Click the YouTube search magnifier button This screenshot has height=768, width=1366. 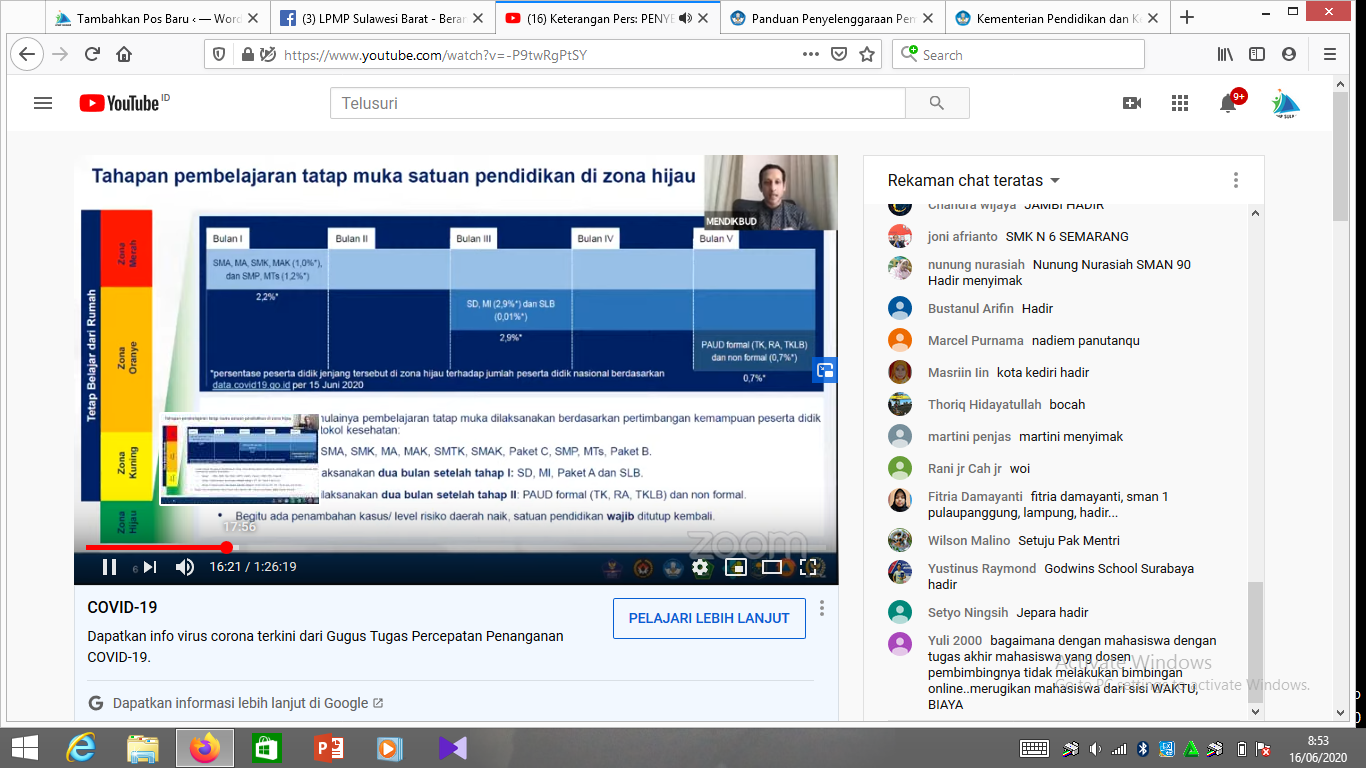(x=937, y=103)
